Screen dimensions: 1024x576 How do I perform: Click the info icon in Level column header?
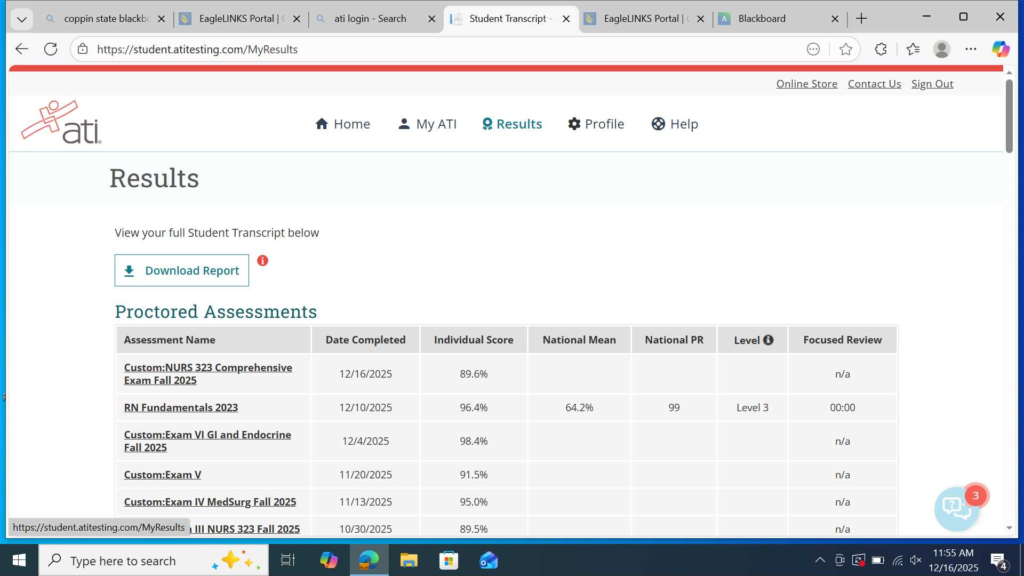[x=768, y=340]
